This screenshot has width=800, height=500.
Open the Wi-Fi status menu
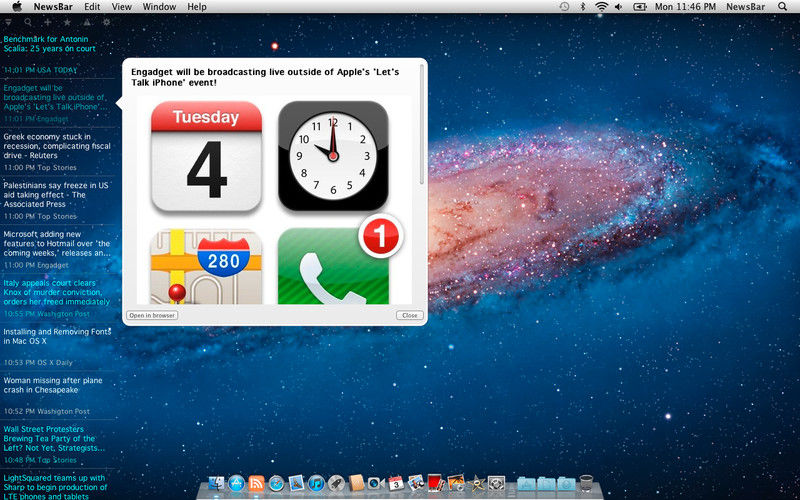click(x=602, y=7)
